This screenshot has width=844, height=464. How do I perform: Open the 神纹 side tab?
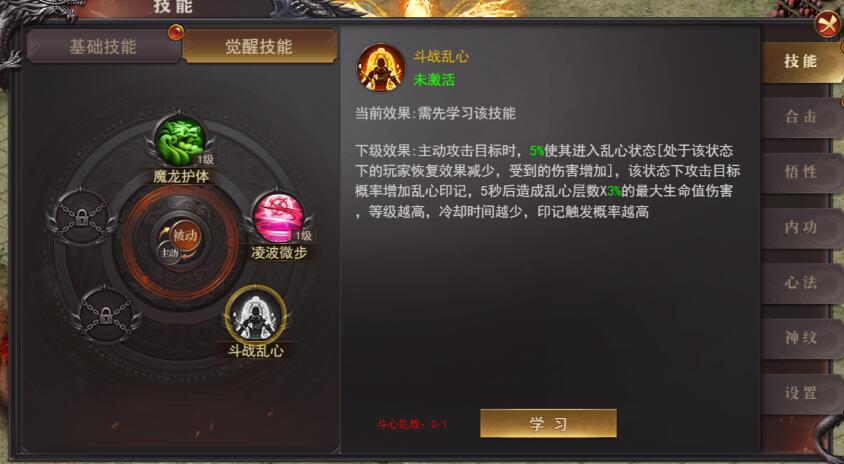802,338
